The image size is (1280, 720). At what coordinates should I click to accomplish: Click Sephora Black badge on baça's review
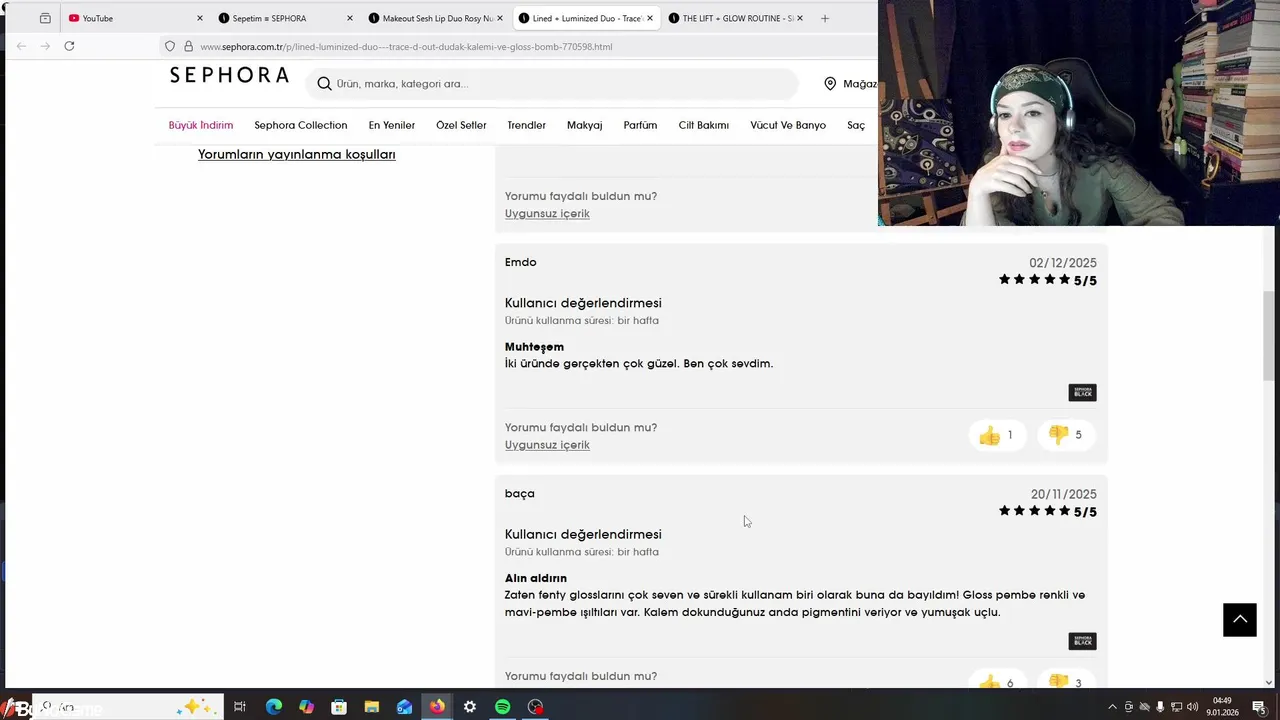1082,641
